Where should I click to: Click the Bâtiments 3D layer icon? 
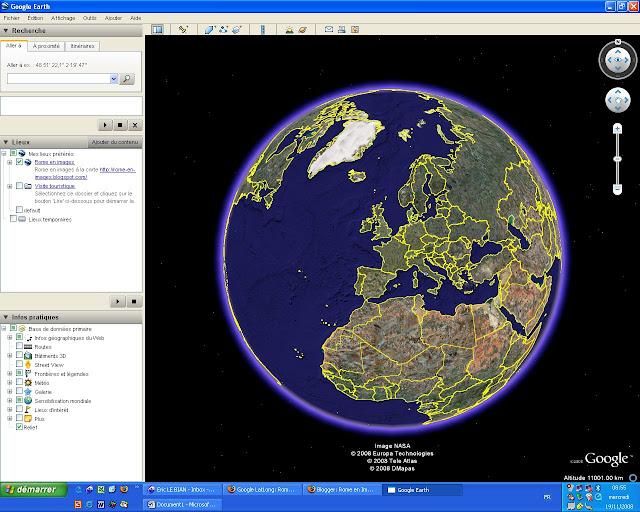(28, 356)
